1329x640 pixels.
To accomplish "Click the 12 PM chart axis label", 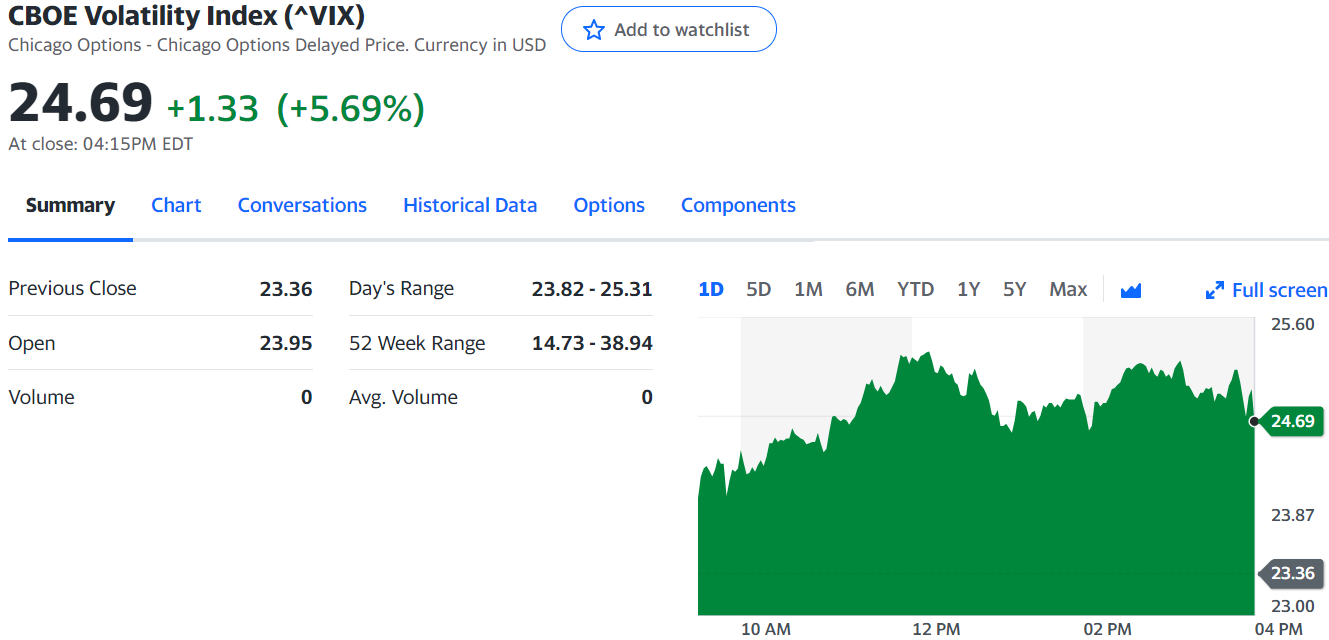I will pos(936,629).
